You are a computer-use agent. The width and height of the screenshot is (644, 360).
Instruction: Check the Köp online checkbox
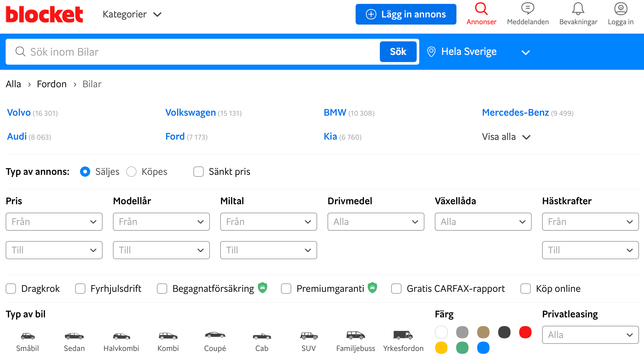(x=525, y=289)
